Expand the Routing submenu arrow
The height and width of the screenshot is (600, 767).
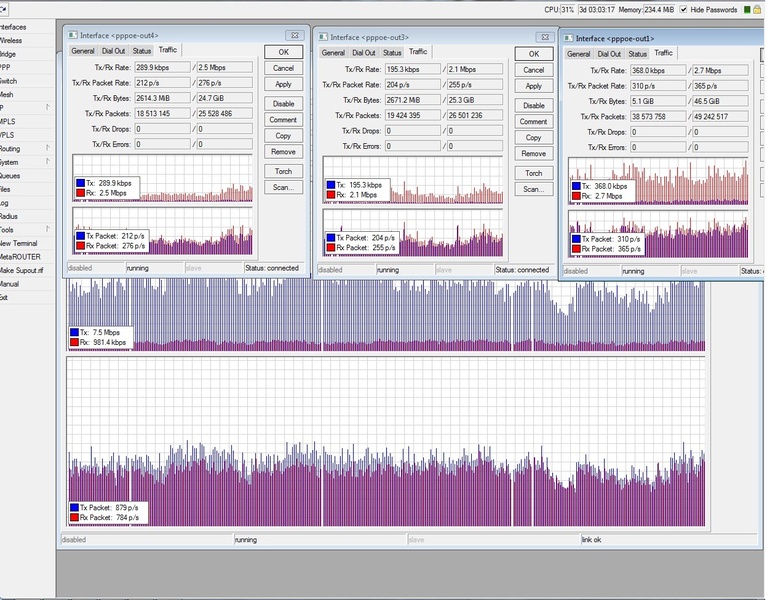(48, 148)
